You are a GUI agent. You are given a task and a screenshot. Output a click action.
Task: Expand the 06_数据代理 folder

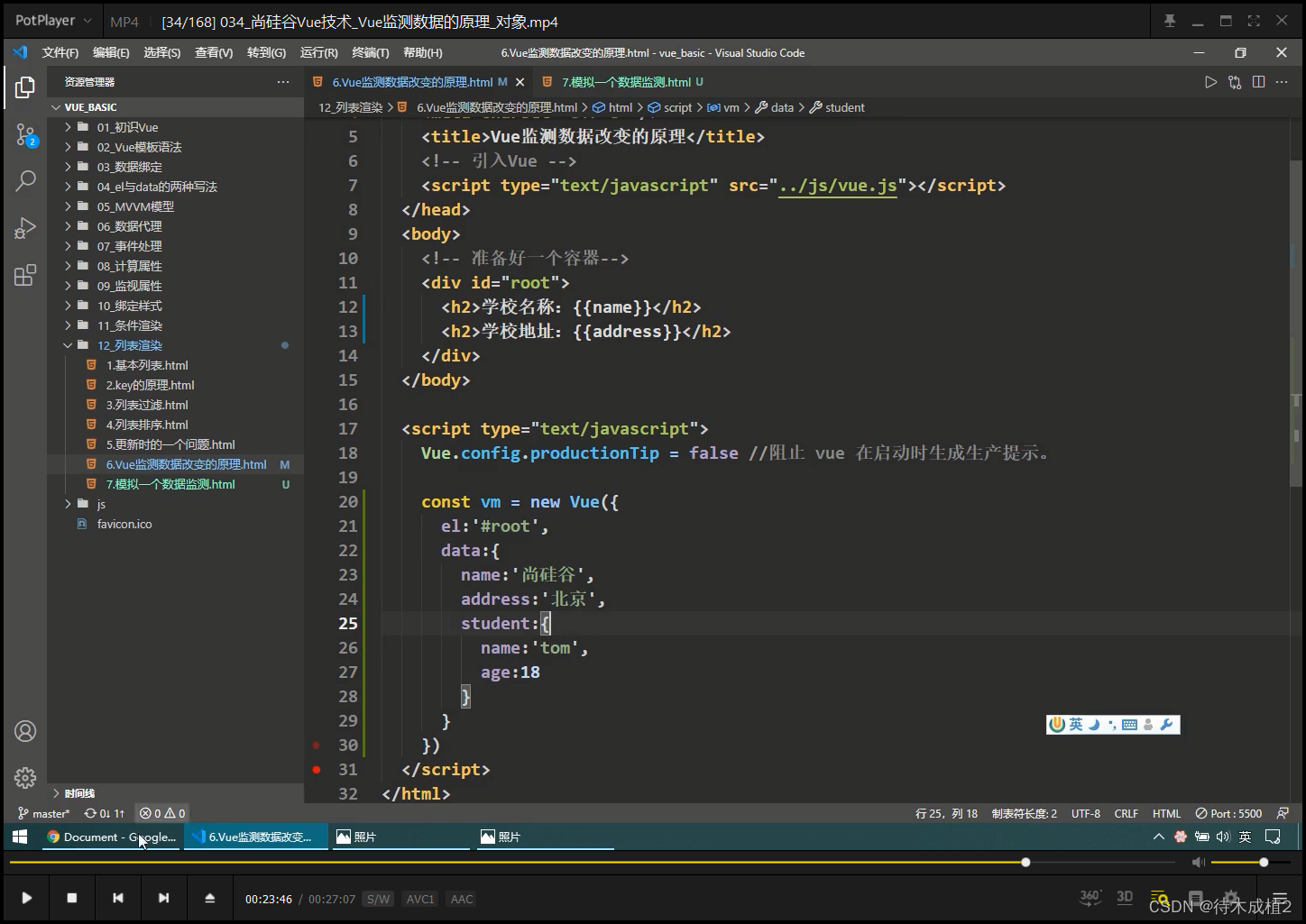tap(176, 226)
